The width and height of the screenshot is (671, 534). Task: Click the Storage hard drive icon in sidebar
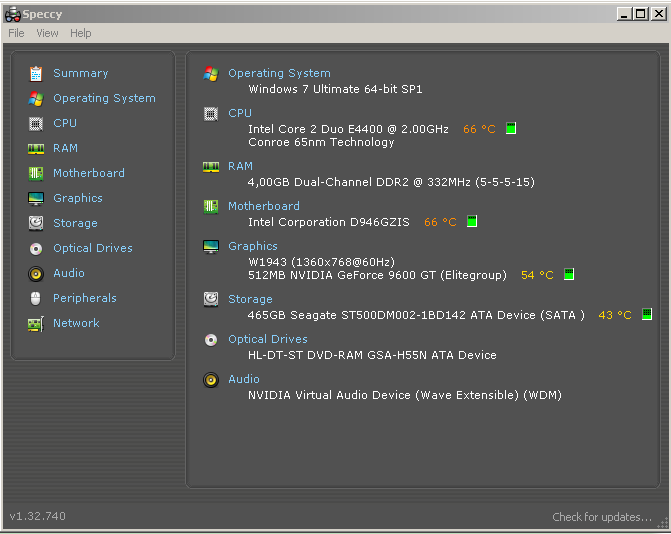point(36,223)
